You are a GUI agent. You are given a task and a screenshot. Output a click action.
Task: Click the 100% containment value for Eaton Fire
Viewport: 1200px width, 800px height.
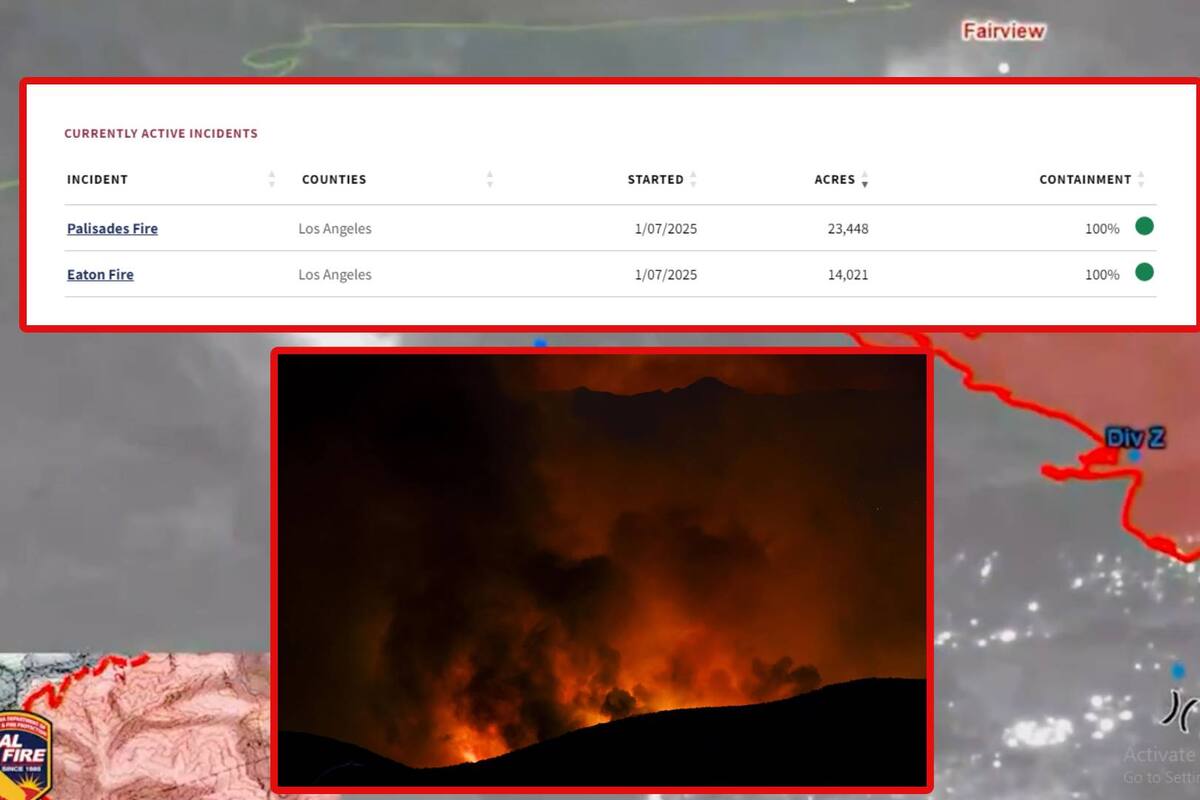coord(1101,273)
